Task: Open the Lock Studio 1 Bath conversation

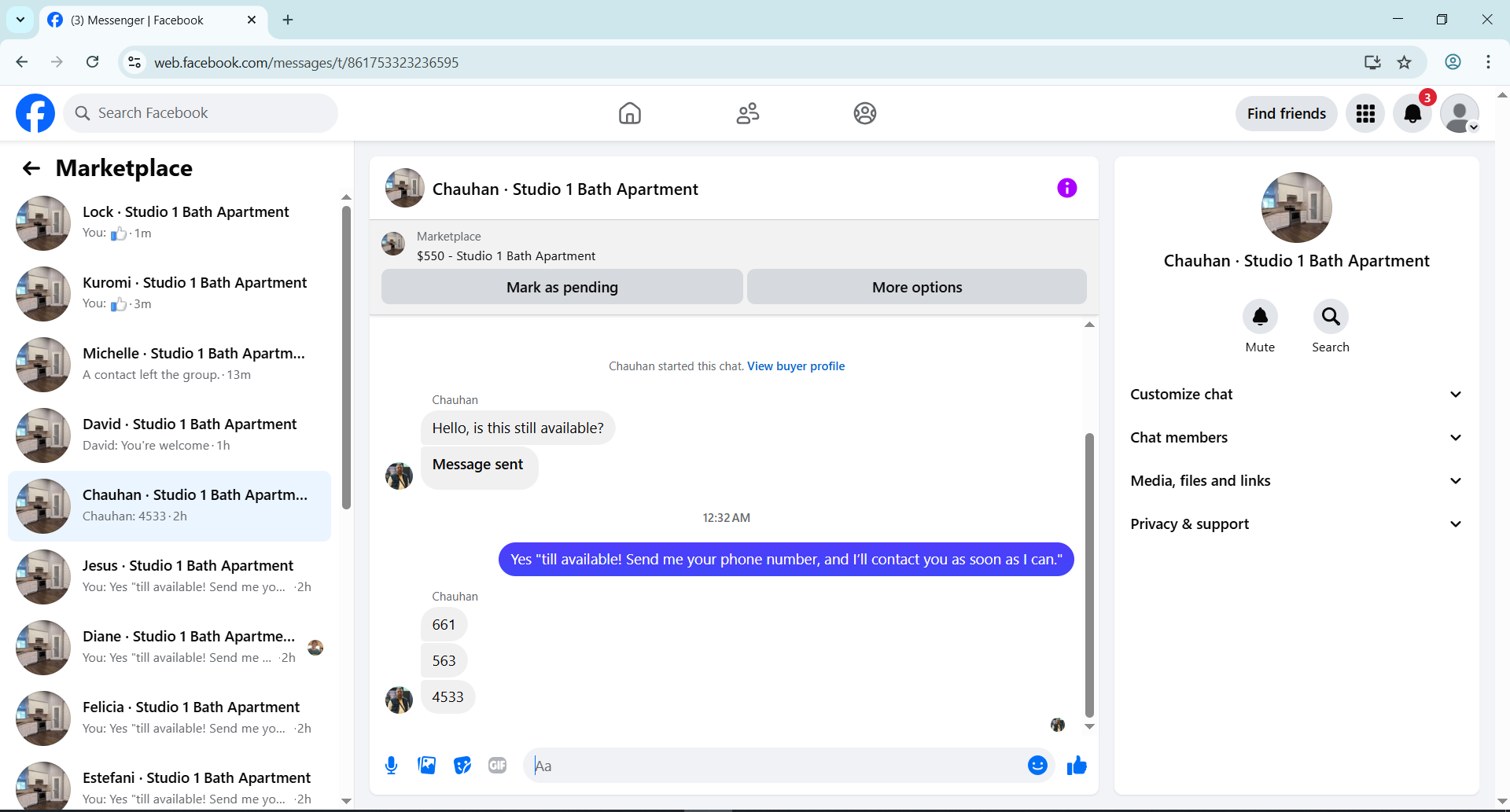Action: tap(169, 223)
